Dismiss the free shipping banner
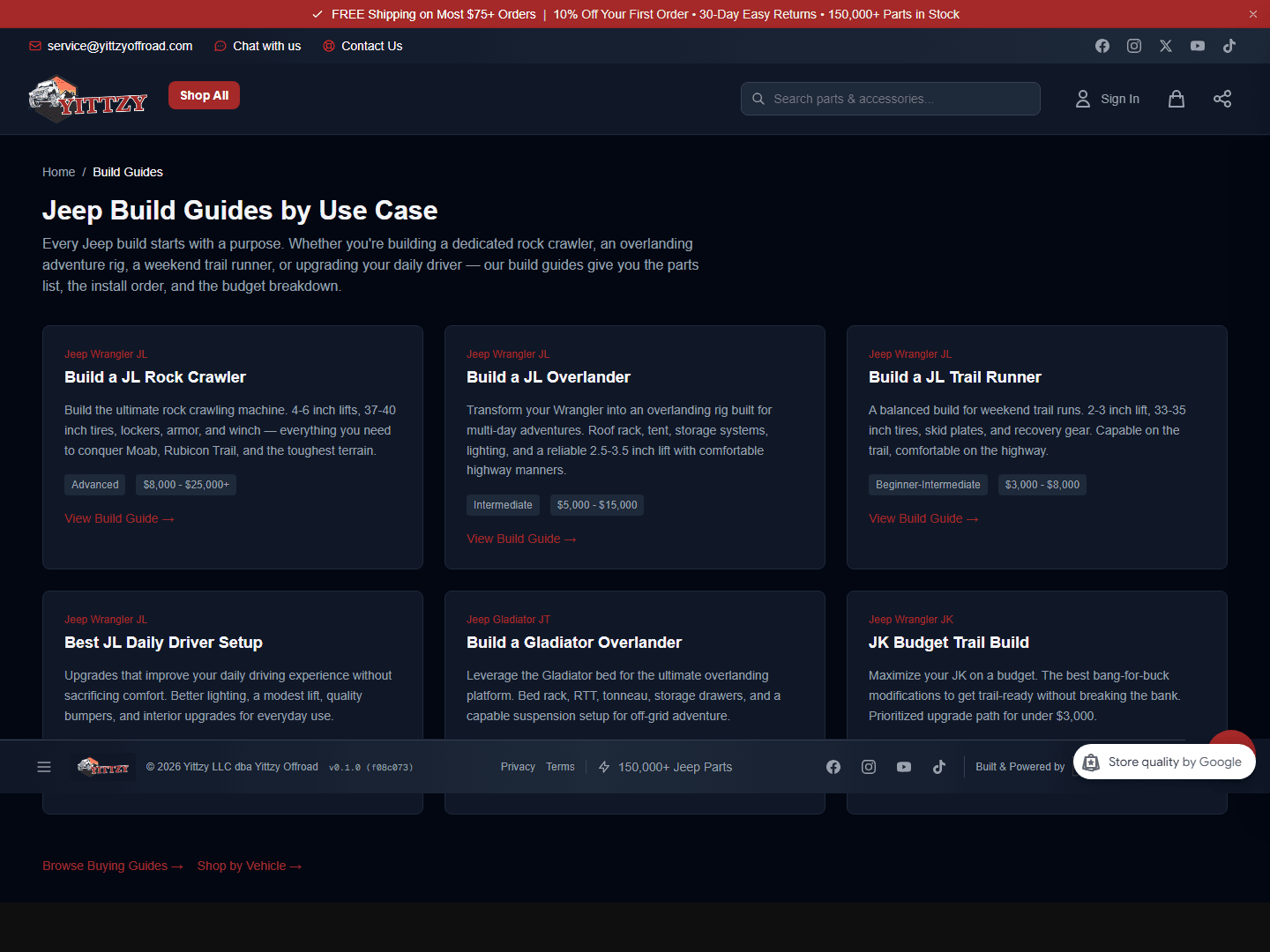The image size is (1270, 952). pyautogui.click(x=1253, y=14)
